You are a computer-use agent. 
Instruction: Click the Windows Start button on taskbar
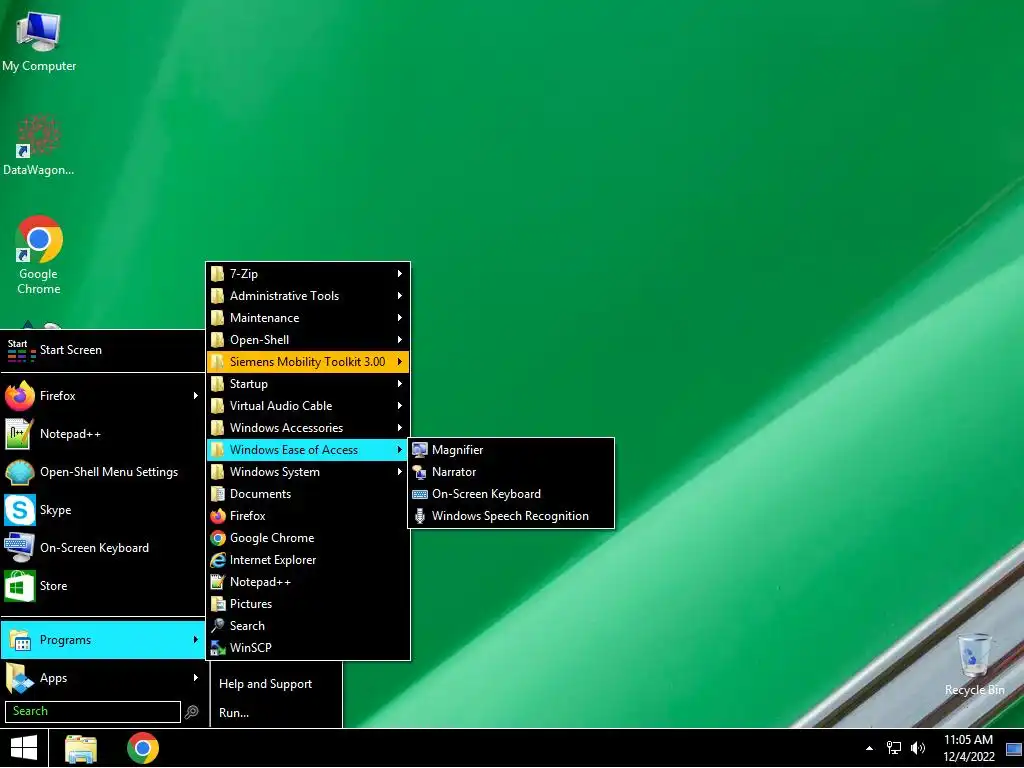(24, 748)
